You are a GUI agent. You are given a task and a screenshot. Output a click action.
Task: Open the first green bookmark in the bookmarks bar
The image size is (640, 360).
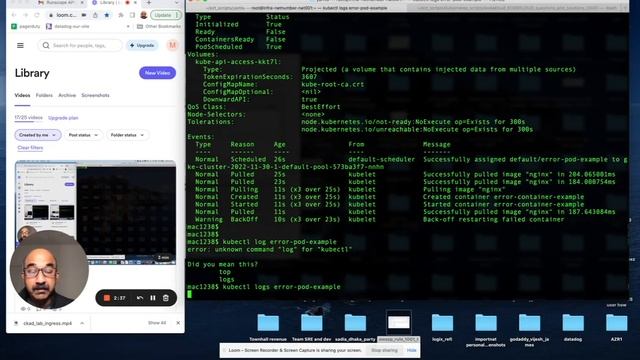(25, 27)
